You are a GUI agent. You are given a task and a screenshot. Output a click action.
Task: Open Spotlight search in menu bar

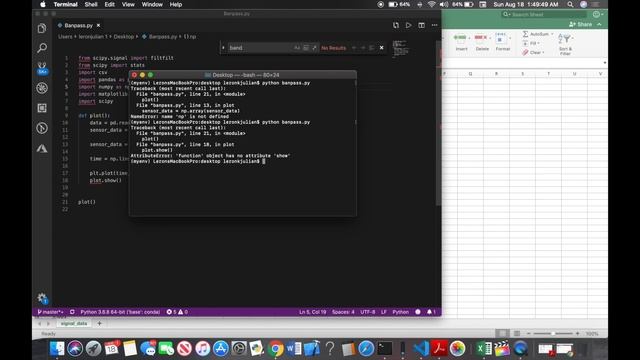tap(570, 4)
